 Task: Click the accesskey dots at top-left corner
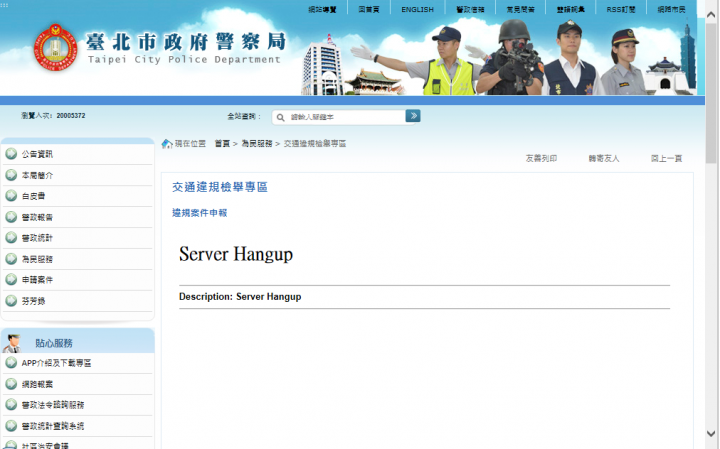[x=5, y=5]
